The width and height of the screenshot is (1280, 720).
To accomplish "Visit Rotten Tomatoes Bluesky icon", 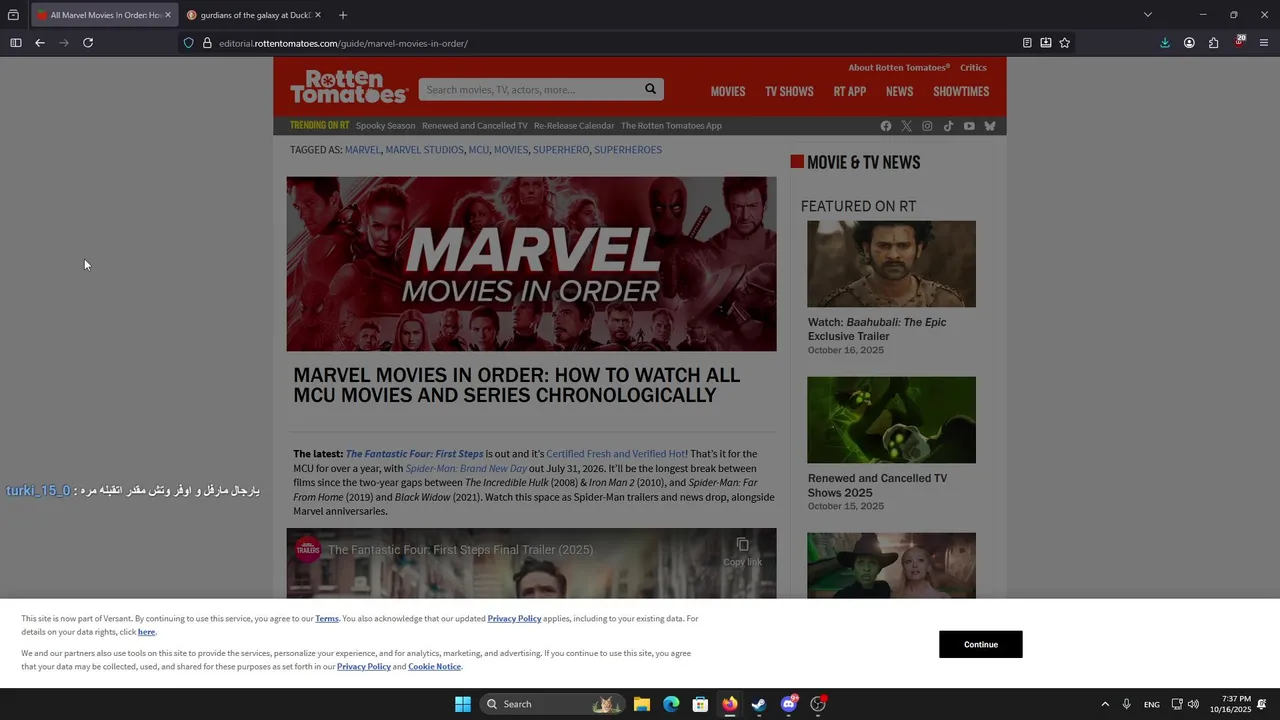I will [x=990, y=126].
